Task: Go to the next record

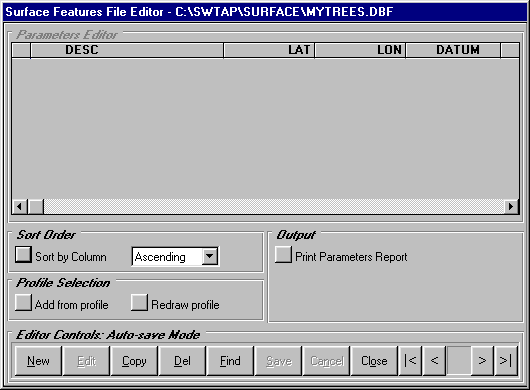Action: pyautogui.click(x=482, y=361)
